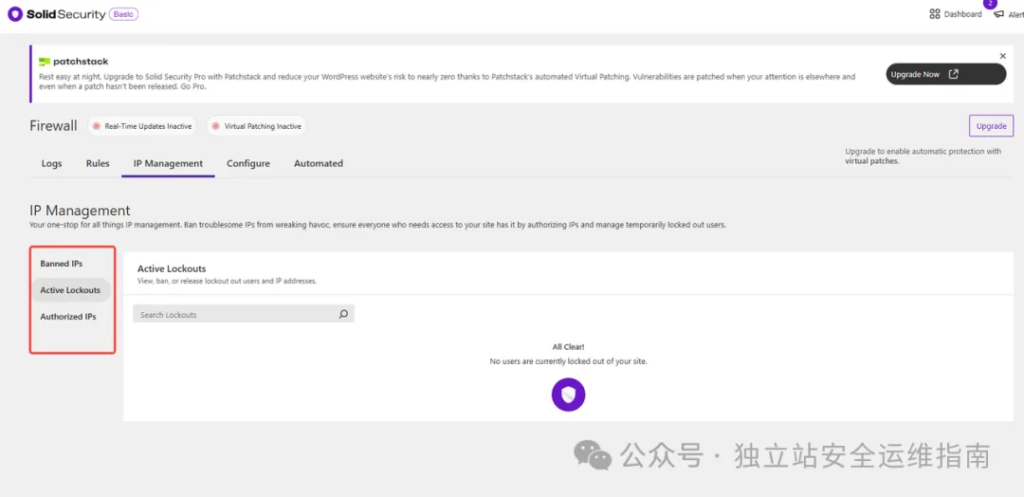The image size is (1024, 497).
Task: Click the Patchstack logo in the banner
Action: tap(73, 61)
